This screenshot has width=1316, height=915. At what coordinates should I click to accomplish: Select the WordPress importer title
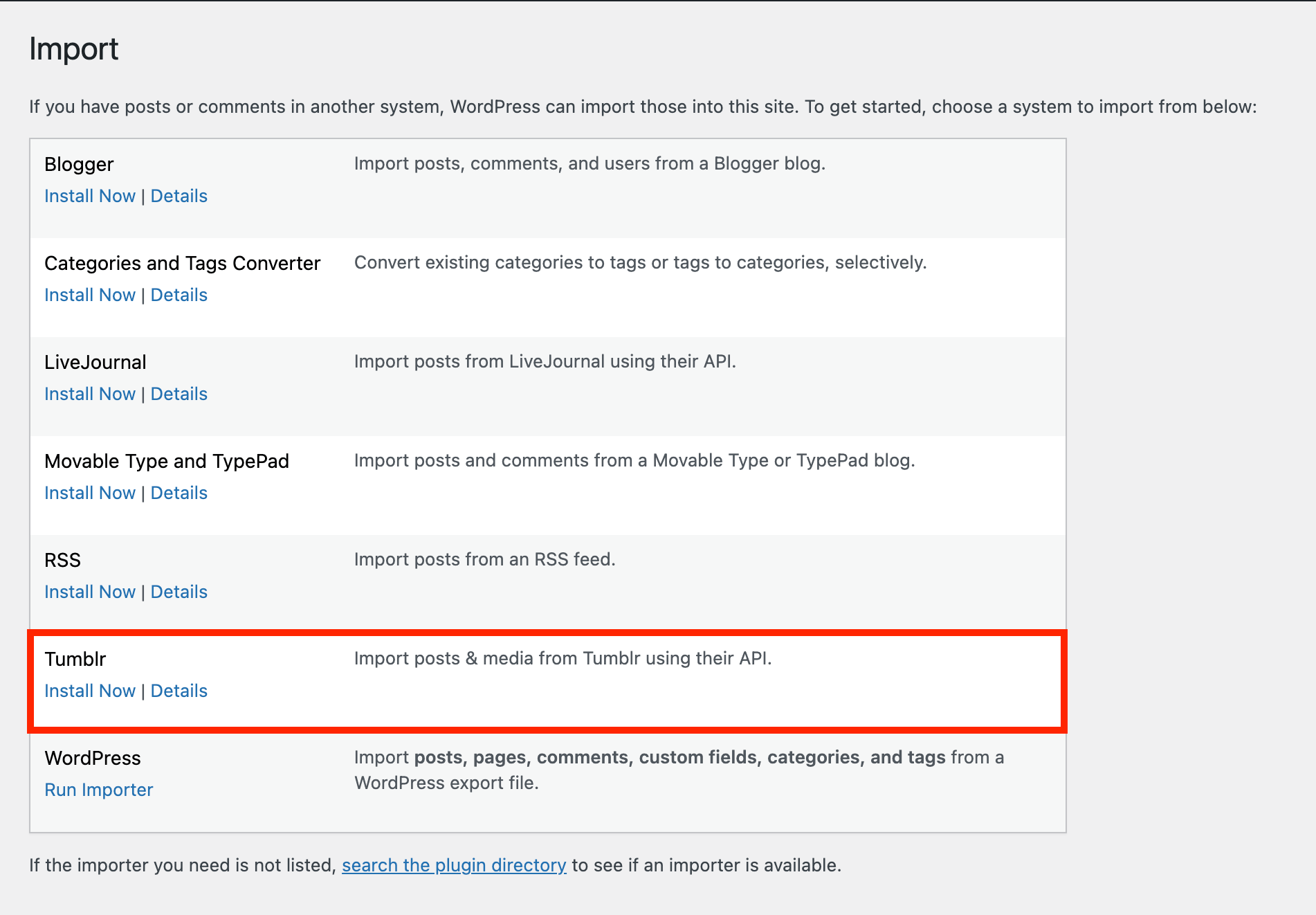click(93, 758)
